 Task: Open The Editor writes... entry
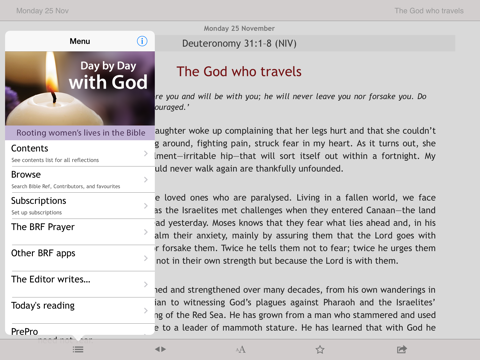click(x=80, y=284)
